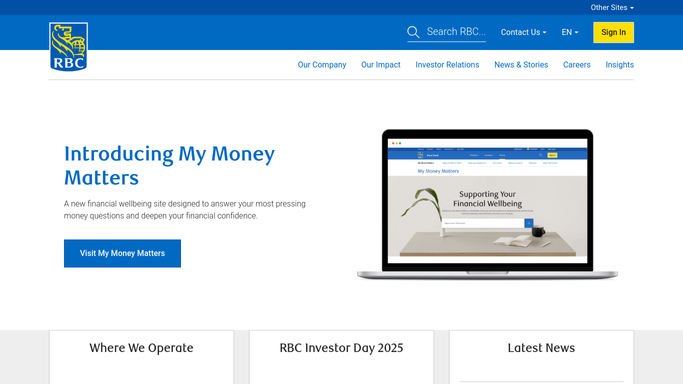This screenshot has width=683, height=384.
Task: Open the Our Company menu
Action: 322,65
